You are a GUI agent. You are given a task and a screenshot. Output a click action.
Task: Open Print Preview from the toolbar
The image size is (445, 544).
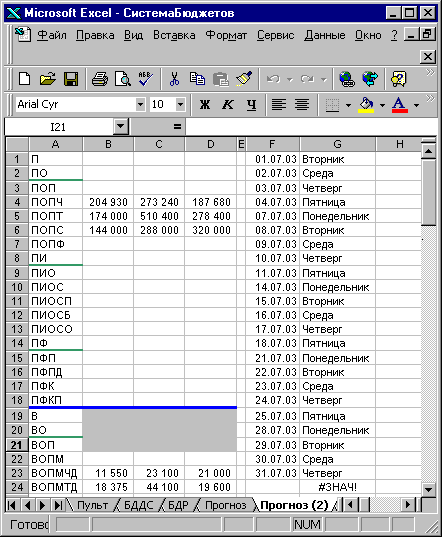(123, 79)
